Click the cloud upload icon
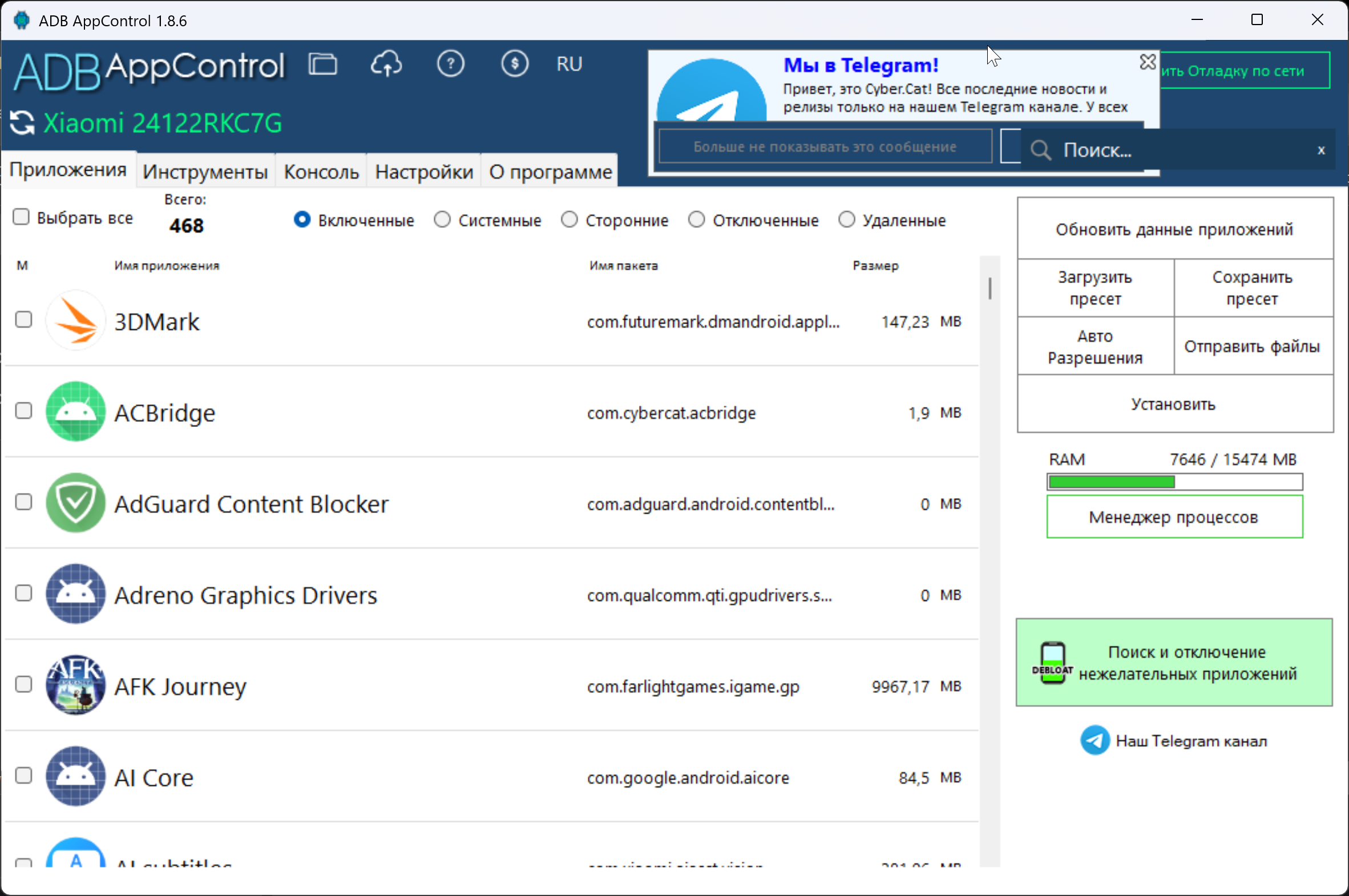 tap(386, 63)
